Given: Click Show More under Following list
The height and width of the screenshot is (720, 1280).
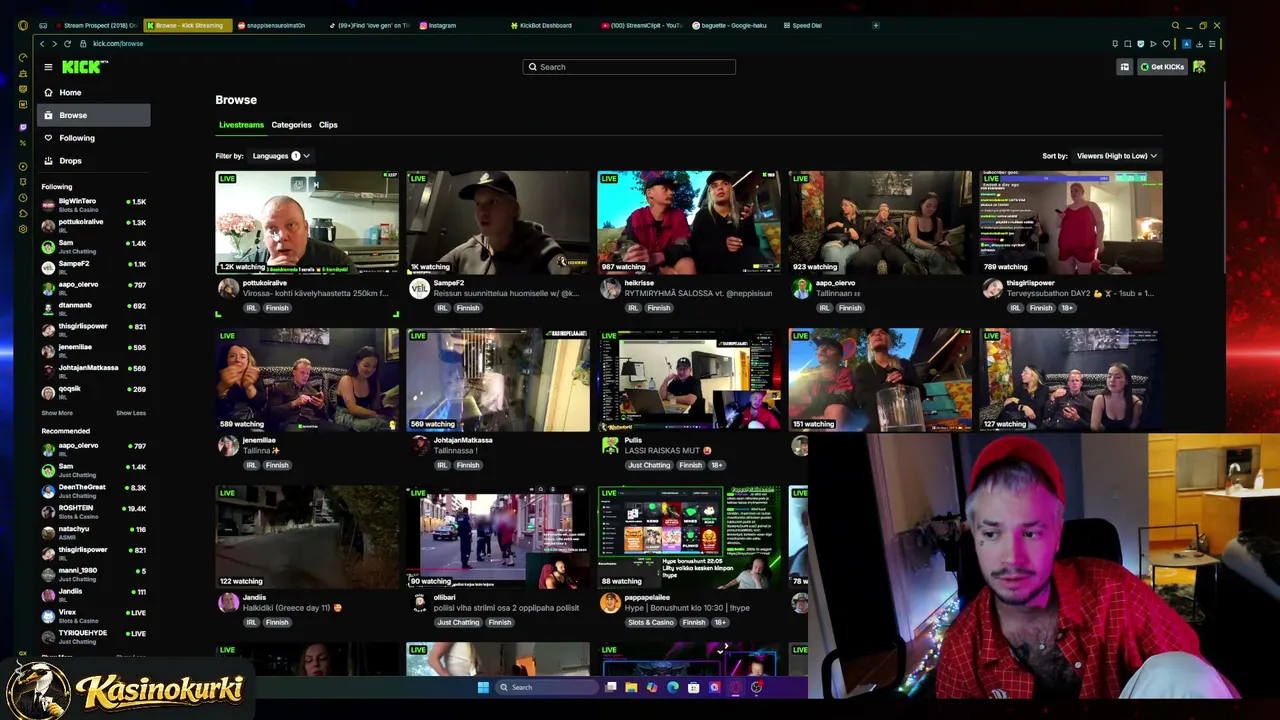Looking at the screenshot, I should coord(57,413).
